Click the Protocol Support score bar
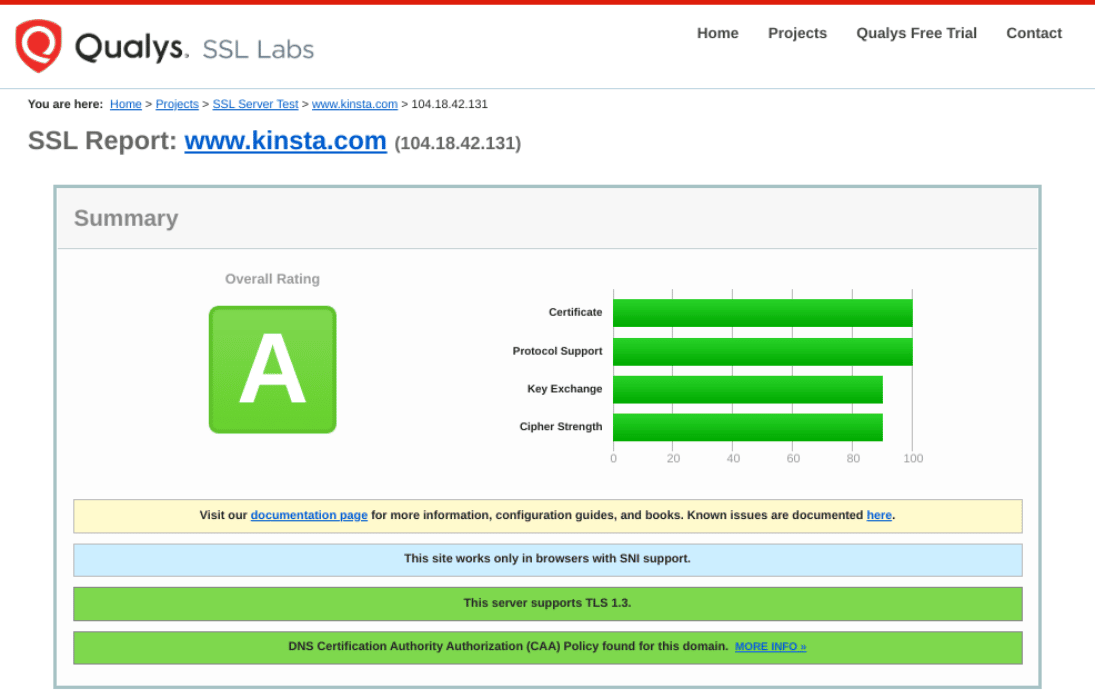 click(x=762, y=351)
